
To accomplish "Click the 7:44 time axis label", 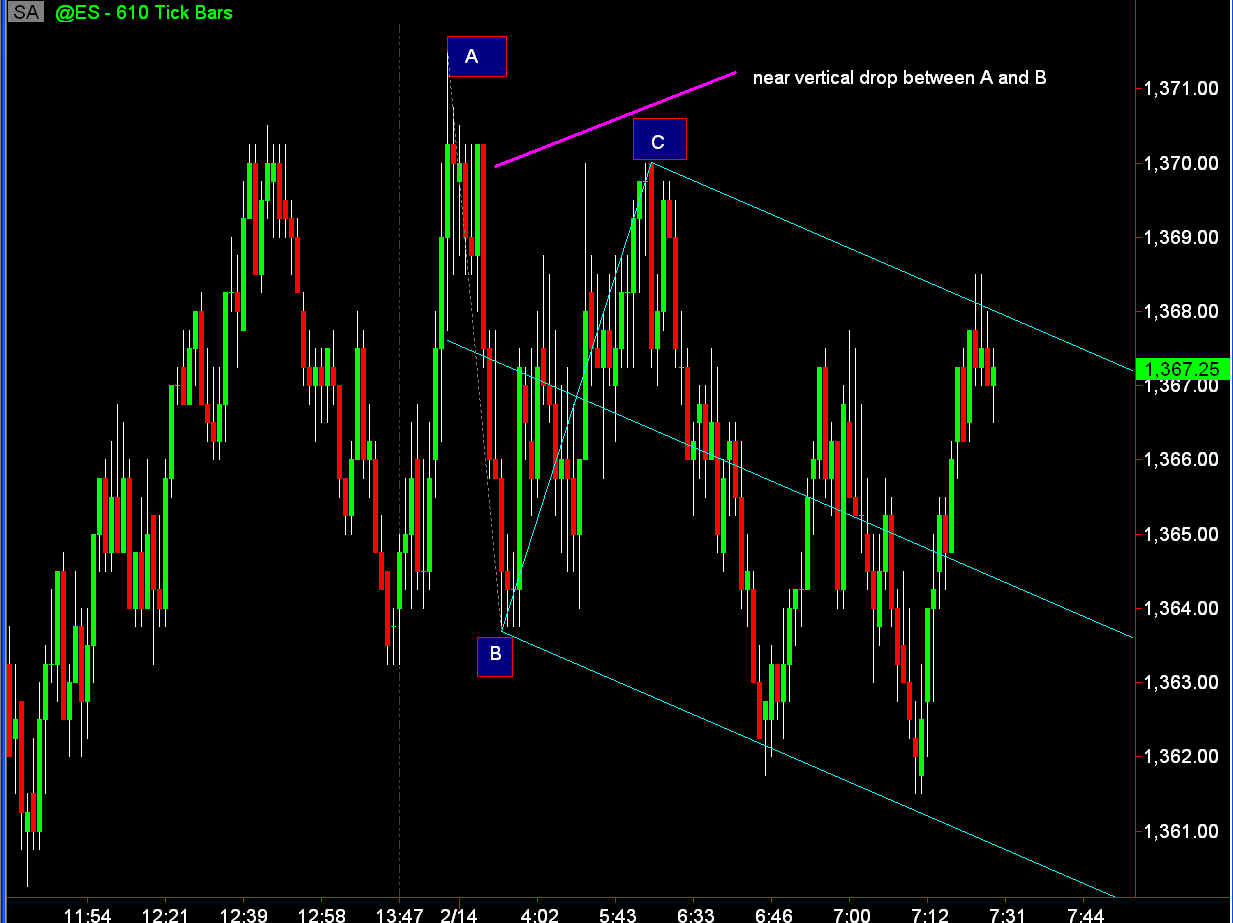I will pyautogui.click(x=1086, y=913).
